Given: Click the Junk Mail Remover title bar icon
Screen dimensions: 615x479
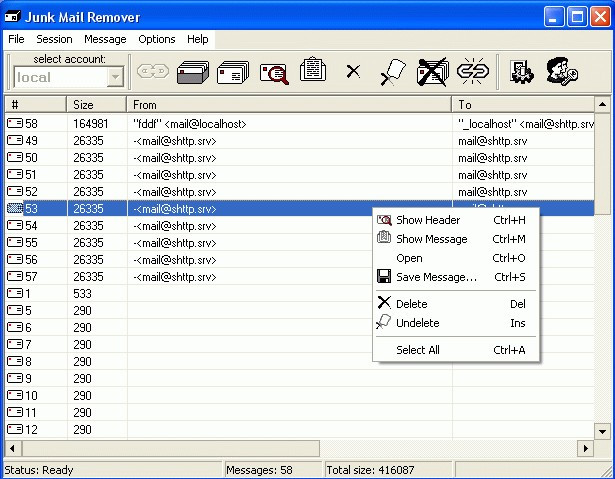Looking at the screenshot, I should 13,17.
